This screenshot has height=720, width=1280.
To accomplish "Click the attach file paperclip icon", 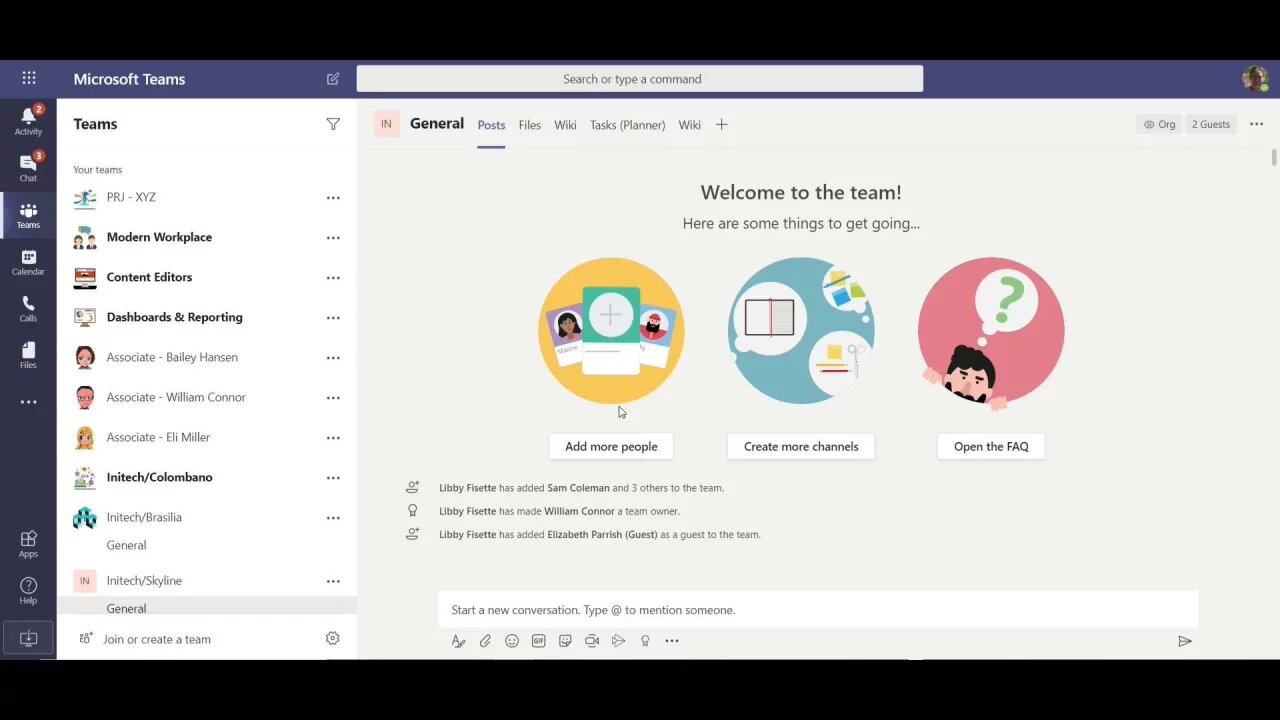I will click(485, 641).
